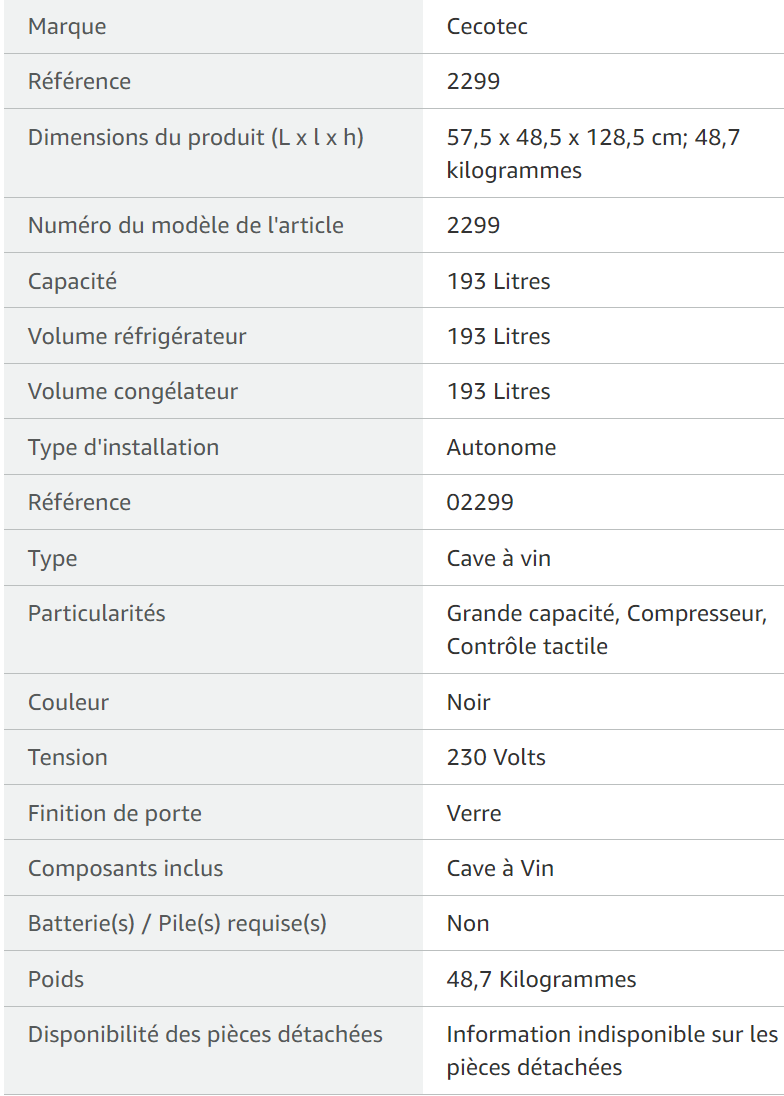Click the Composants inclus value Cave à Vin

click(x=500, y=868)
